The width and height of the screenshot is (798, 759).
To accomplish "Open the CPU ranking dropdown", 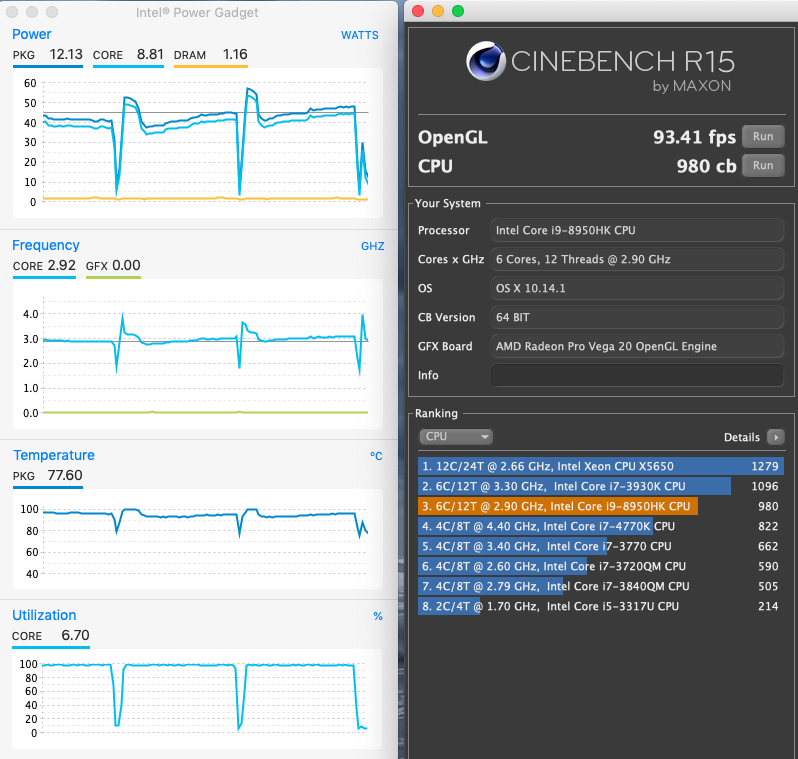I will tap(455, 437).
